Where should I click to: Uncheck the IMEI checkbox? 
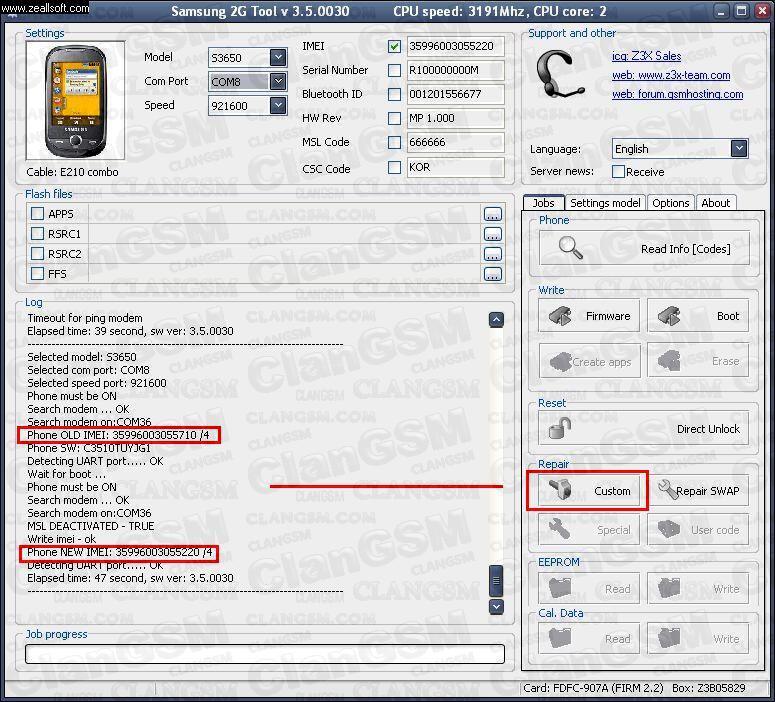tap(394, 46)
